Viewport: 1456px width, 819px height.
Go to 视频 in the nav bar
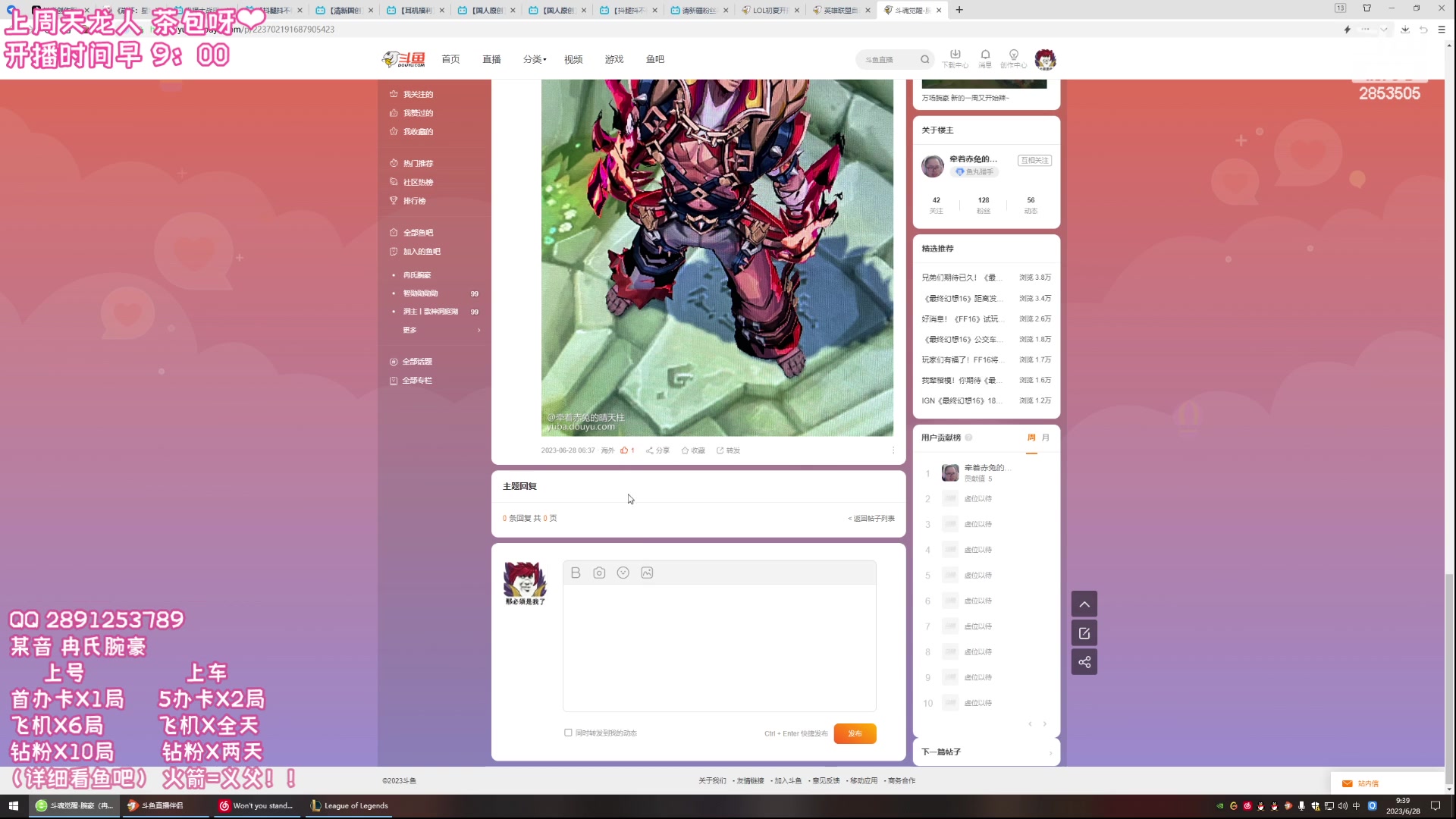[573, 59]
